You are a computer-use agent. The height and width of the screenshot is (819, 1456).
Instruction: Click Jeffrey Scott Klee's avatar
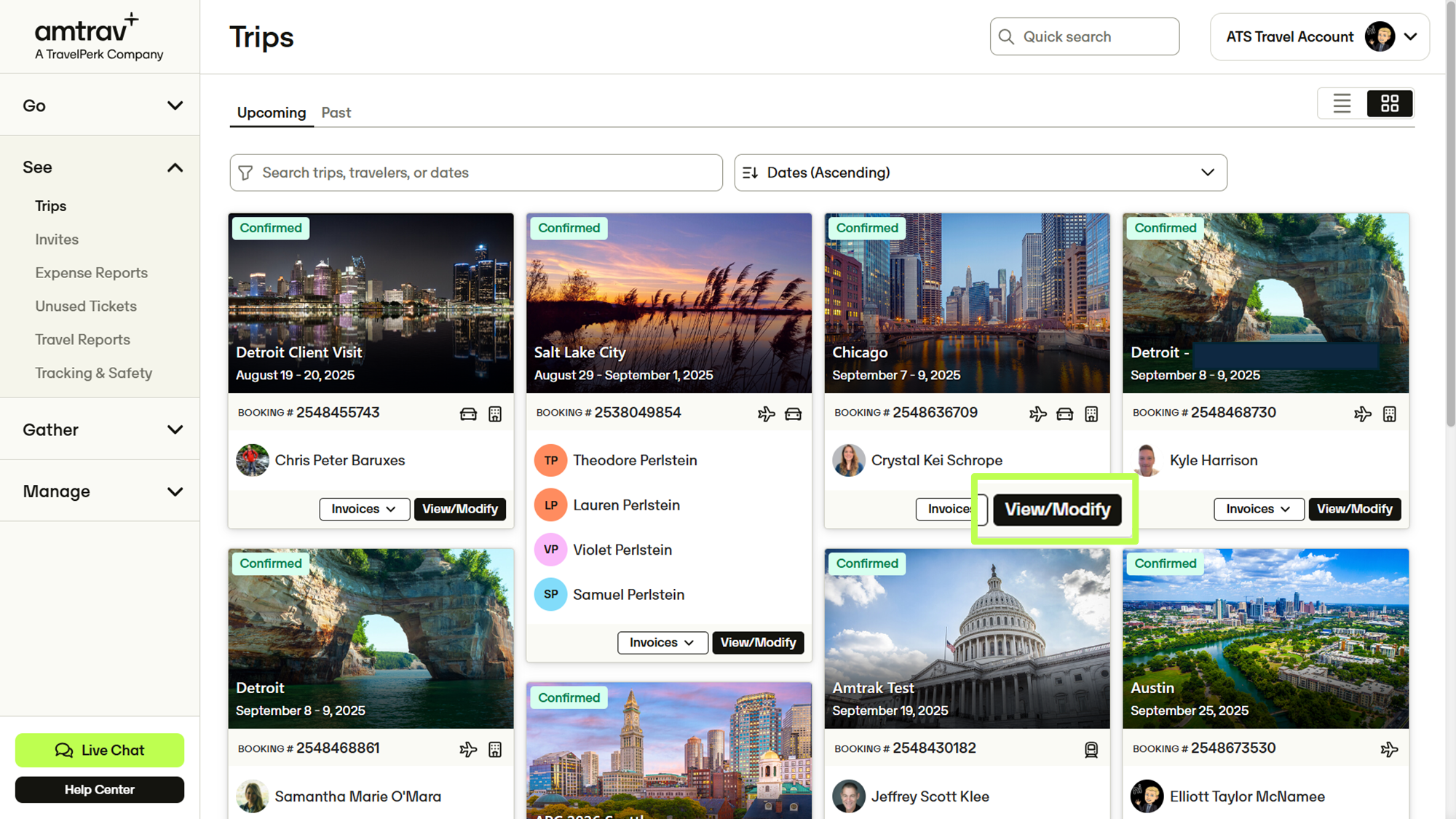[x=849, y=796]
